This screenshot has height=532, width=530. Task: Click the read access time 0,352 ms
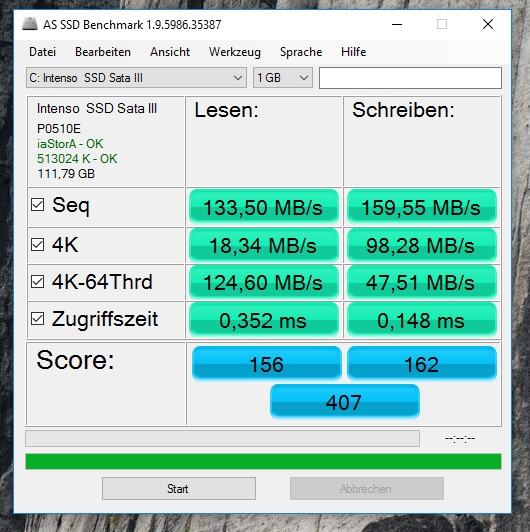point(264,320)
